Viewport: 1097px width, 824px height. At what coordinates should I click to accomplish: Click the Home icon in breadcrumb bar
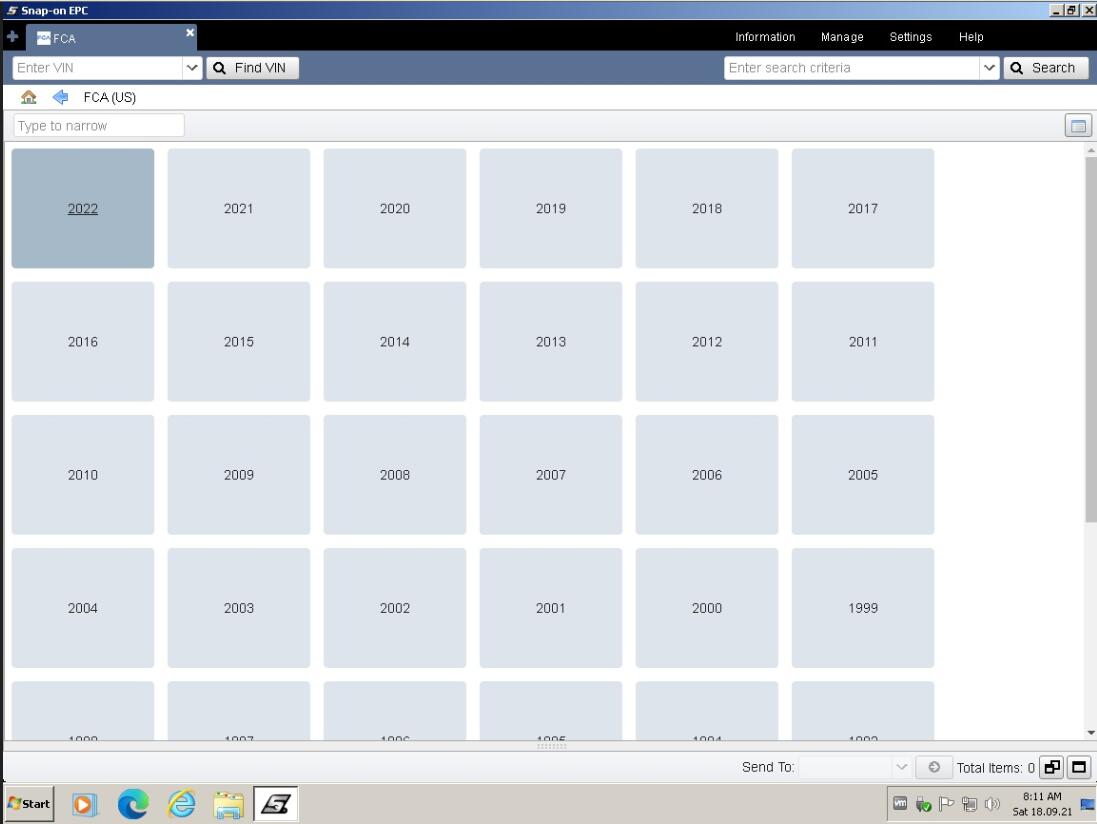pos(29,97)
